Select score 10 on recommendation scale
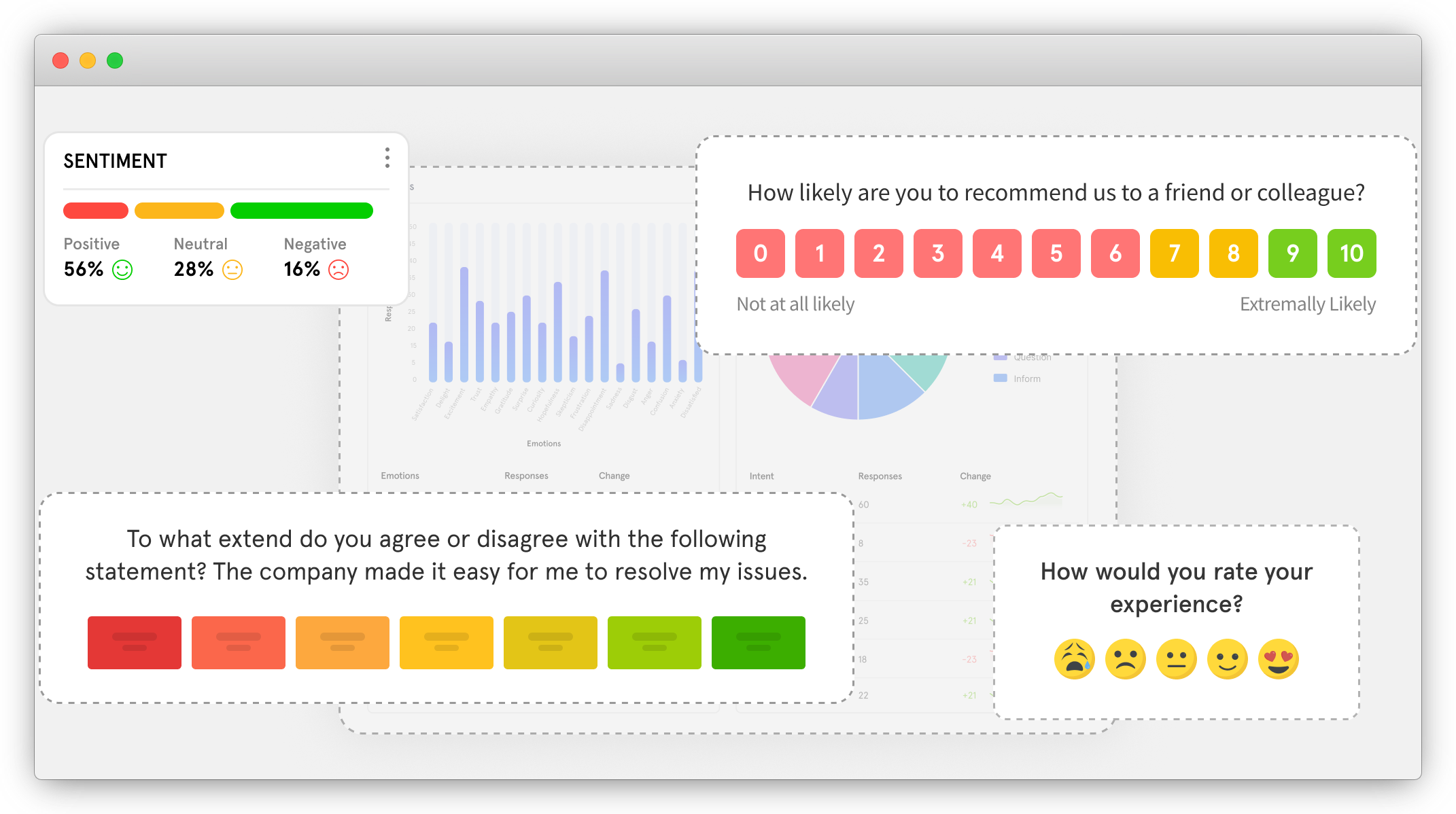The width and height of the screenshot is (1456, 814). 1351,253
